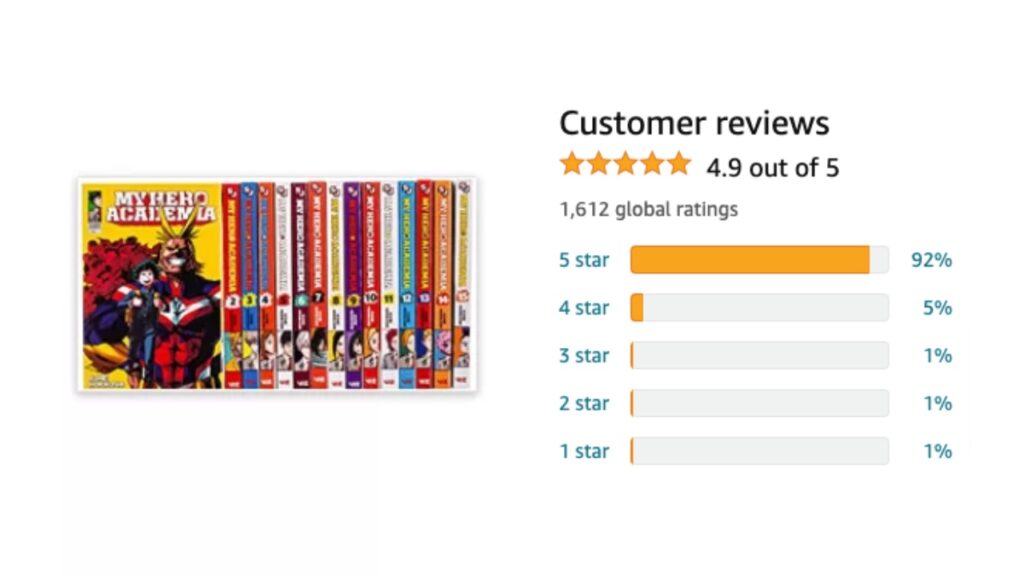
Task: Click the Customer reviews heading
Action: 693,123
